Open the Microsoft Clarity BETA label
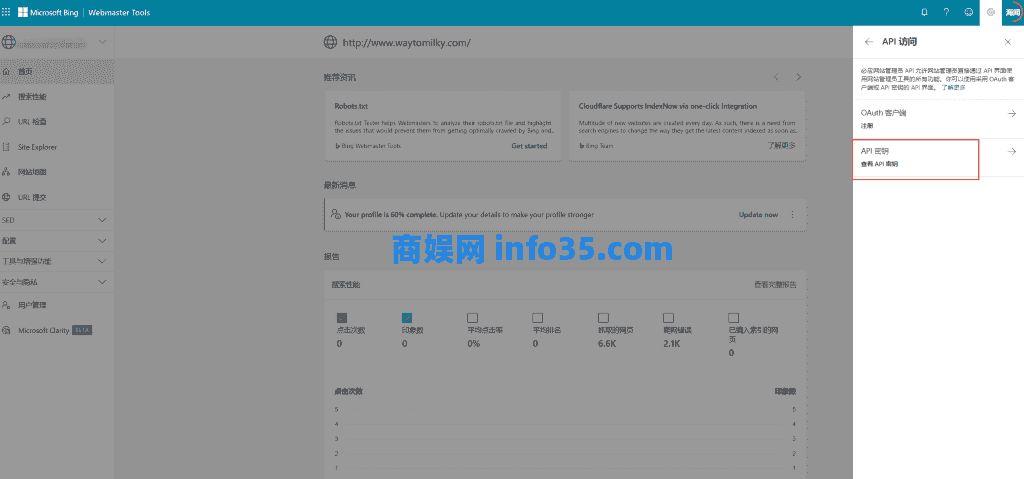Viewport: 1024px width, 479px height. (x=55, y=331)
